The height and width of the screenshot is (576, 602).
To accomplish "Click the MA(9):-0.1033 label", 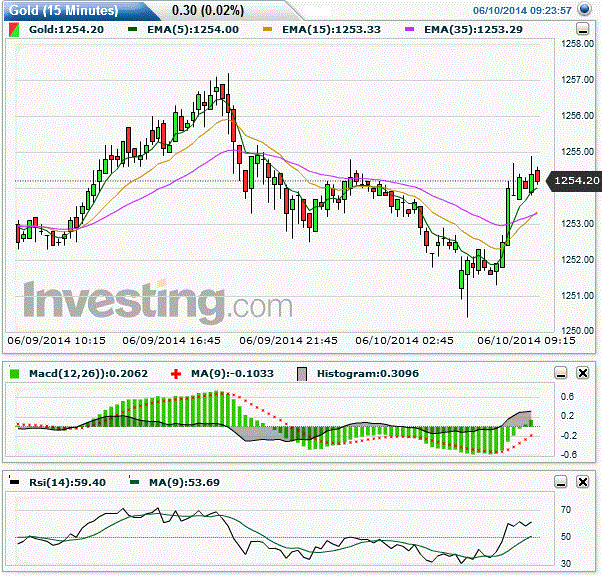I will point(232,374).
